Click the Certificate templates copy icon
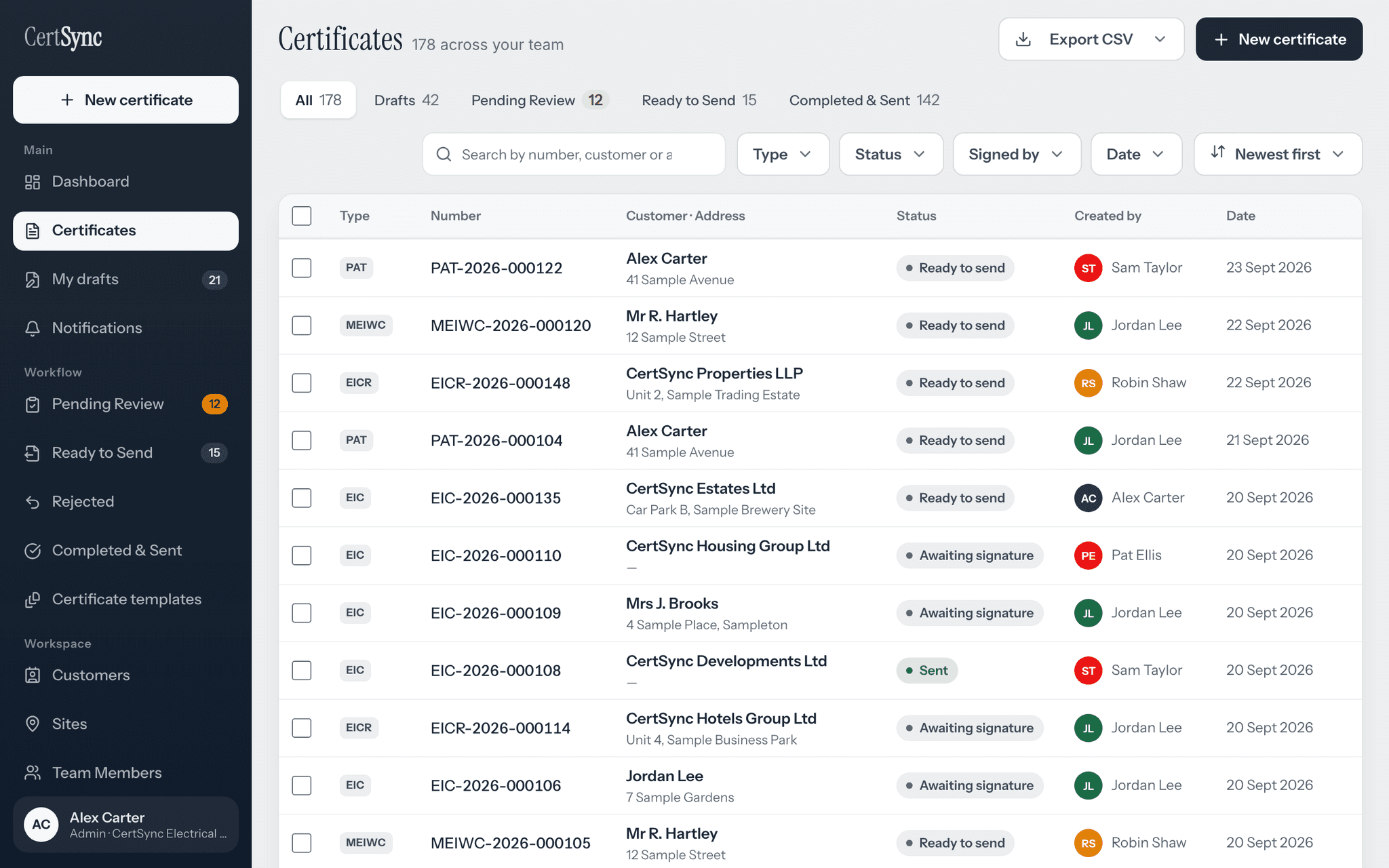Viewport: 1389px width, 868px height. click(x=33, y=599)
